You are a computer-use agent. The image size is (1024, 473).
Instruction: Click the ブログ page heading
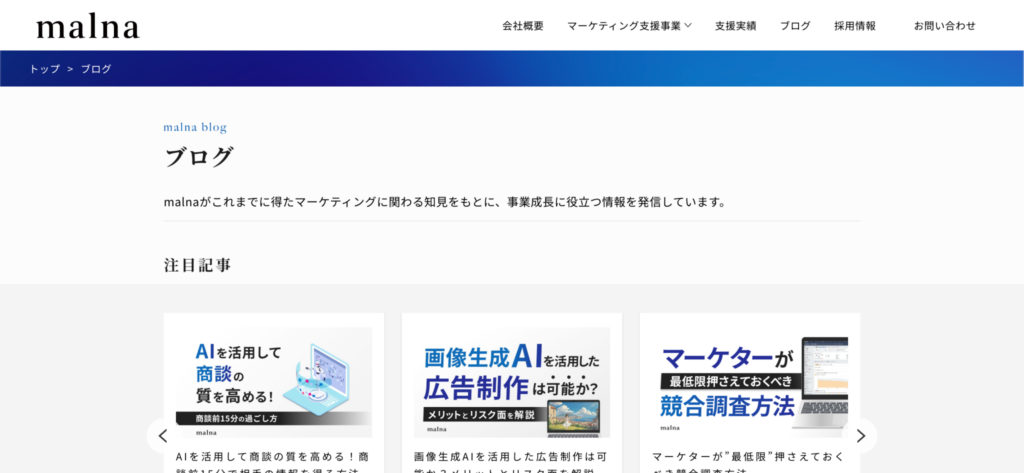tap(199, 157)
